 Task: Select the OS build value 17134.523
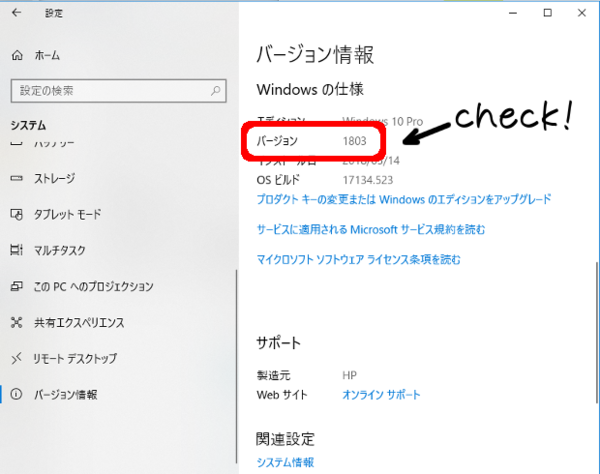coord(368,180)
